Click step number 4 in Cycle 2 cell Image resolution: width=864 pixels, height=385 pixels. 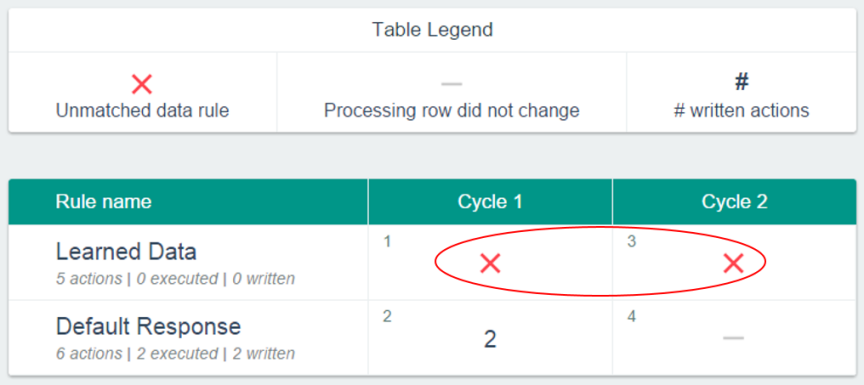[631, 317]
